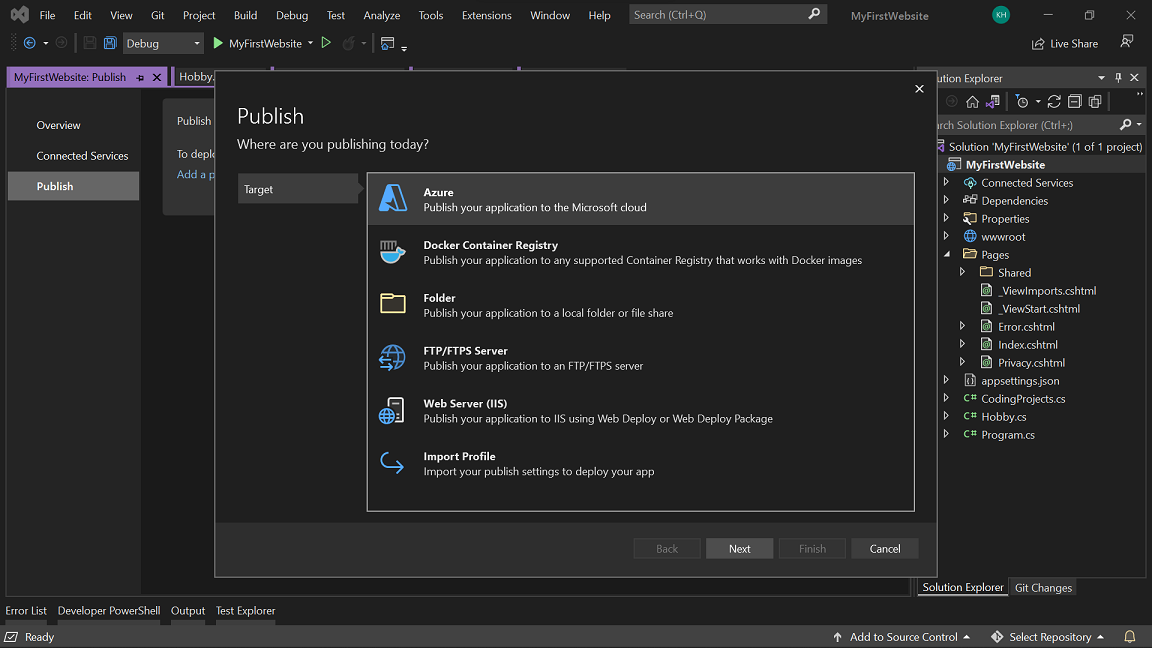Expand the wwwroot folder node
This screenshot has width=1152, height=648.
(x=946, y=236)
